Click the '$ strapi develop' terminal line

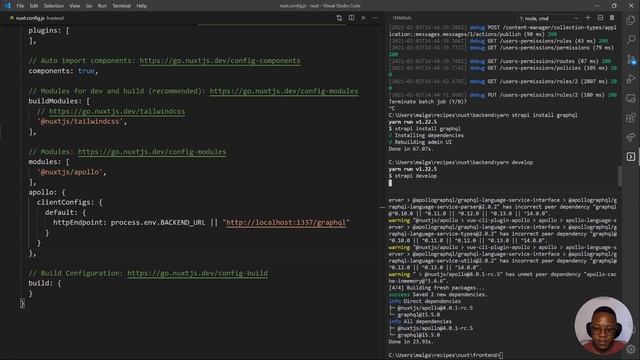pyautogui.click(x=413, y=176)
